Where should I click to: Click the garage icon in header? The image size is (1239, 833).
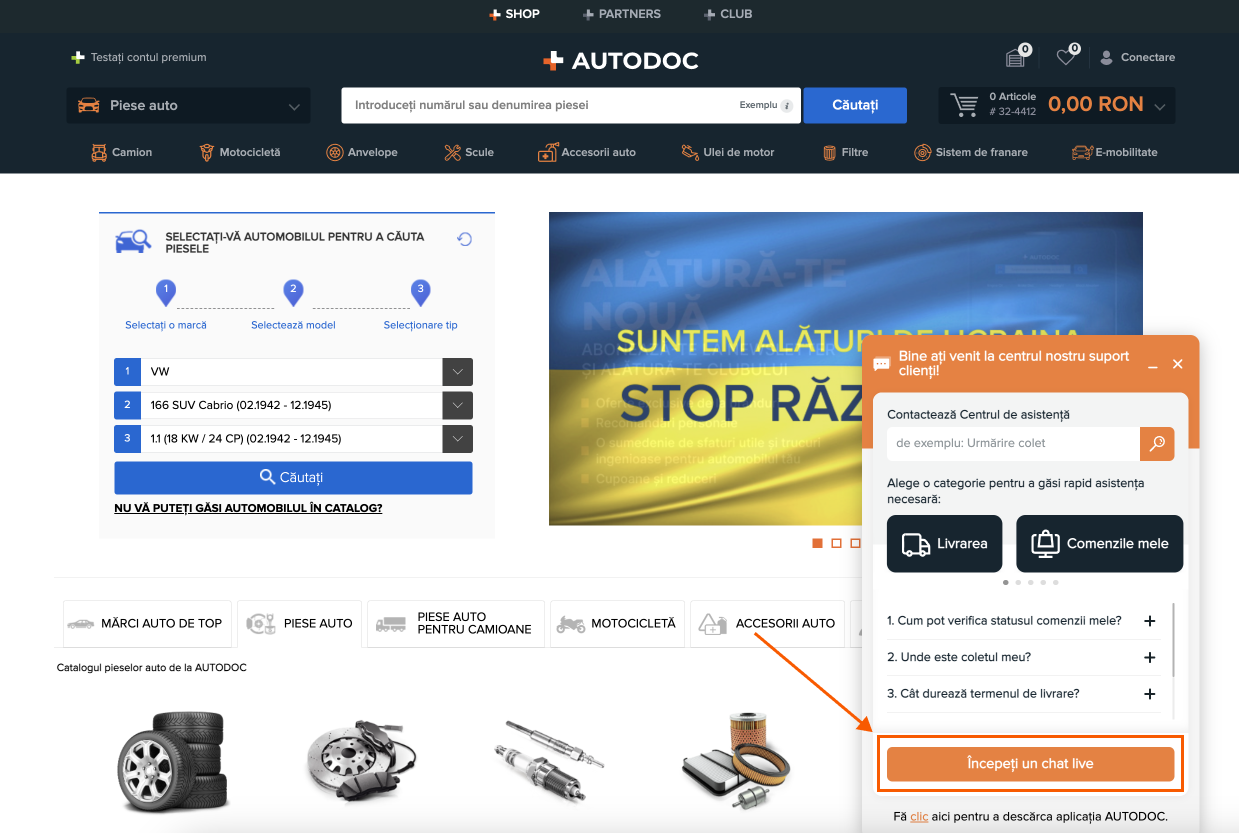click(x=1015, y=58)
